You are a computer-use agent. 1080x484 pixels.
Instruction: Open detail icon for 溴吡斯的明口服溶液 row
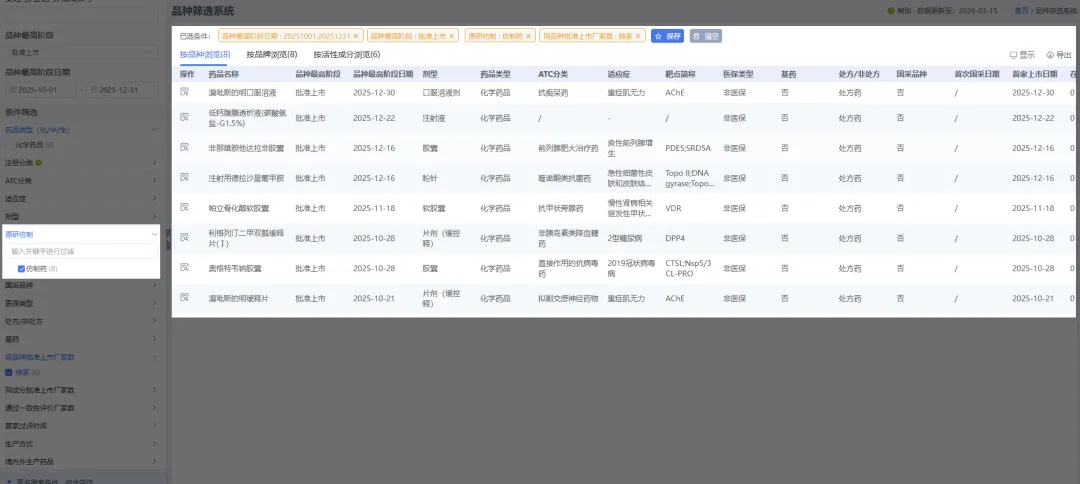click(x=184, y=92)
